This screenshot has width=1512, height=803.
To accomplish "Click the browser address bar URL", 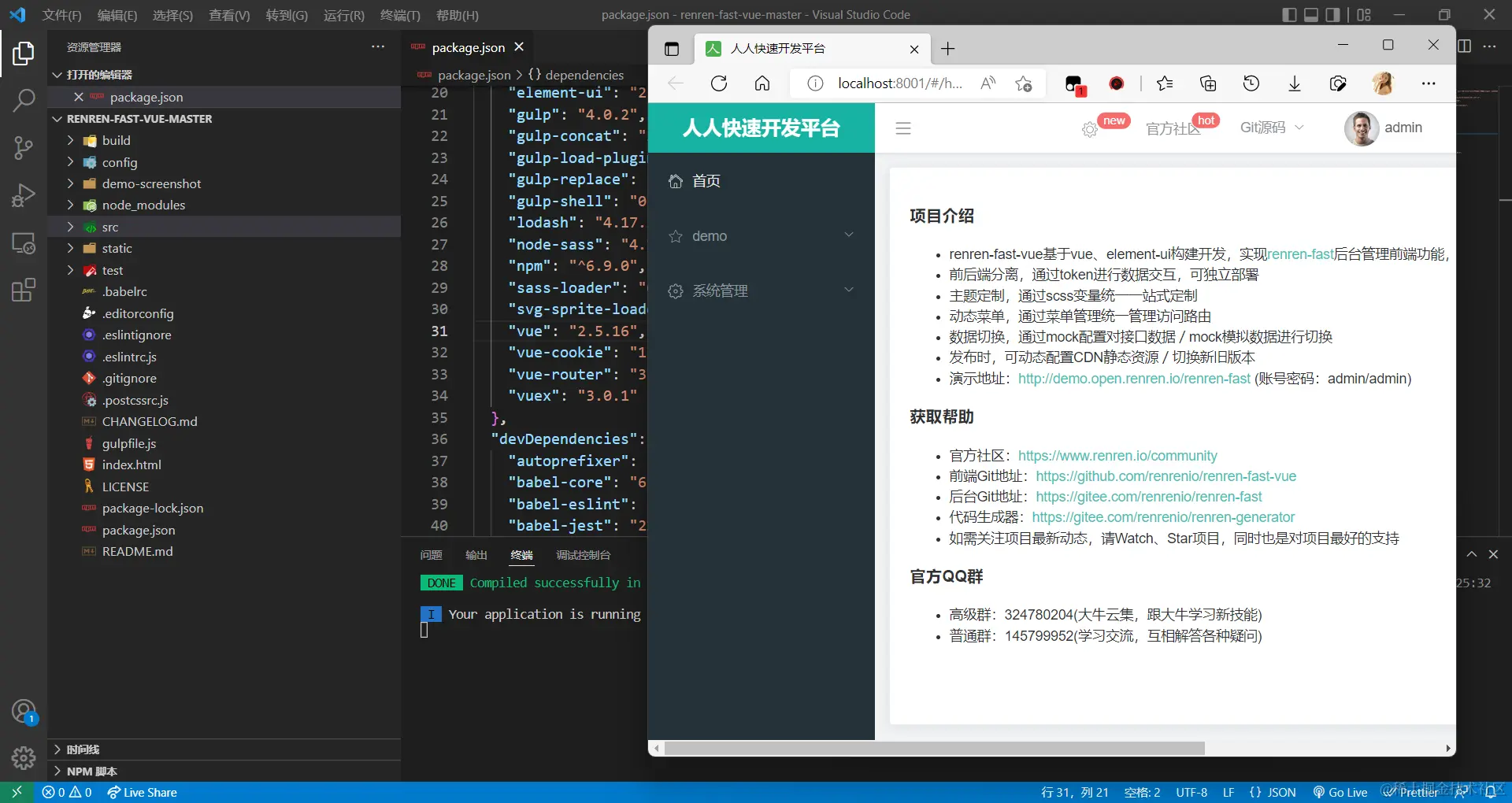I will [900, 83].
